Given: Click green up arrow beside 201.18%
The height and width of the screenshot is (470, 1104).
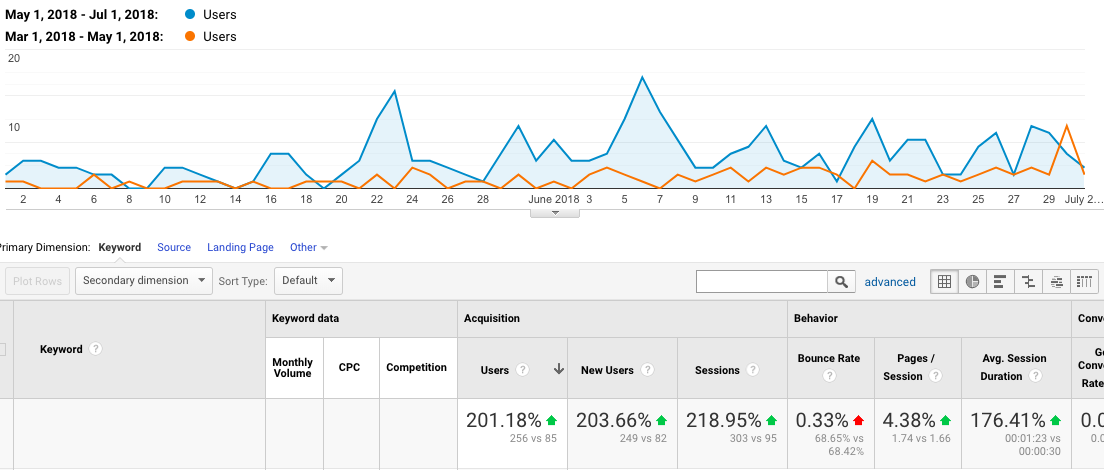Looking at the screenshot, I should coord(551,420).
